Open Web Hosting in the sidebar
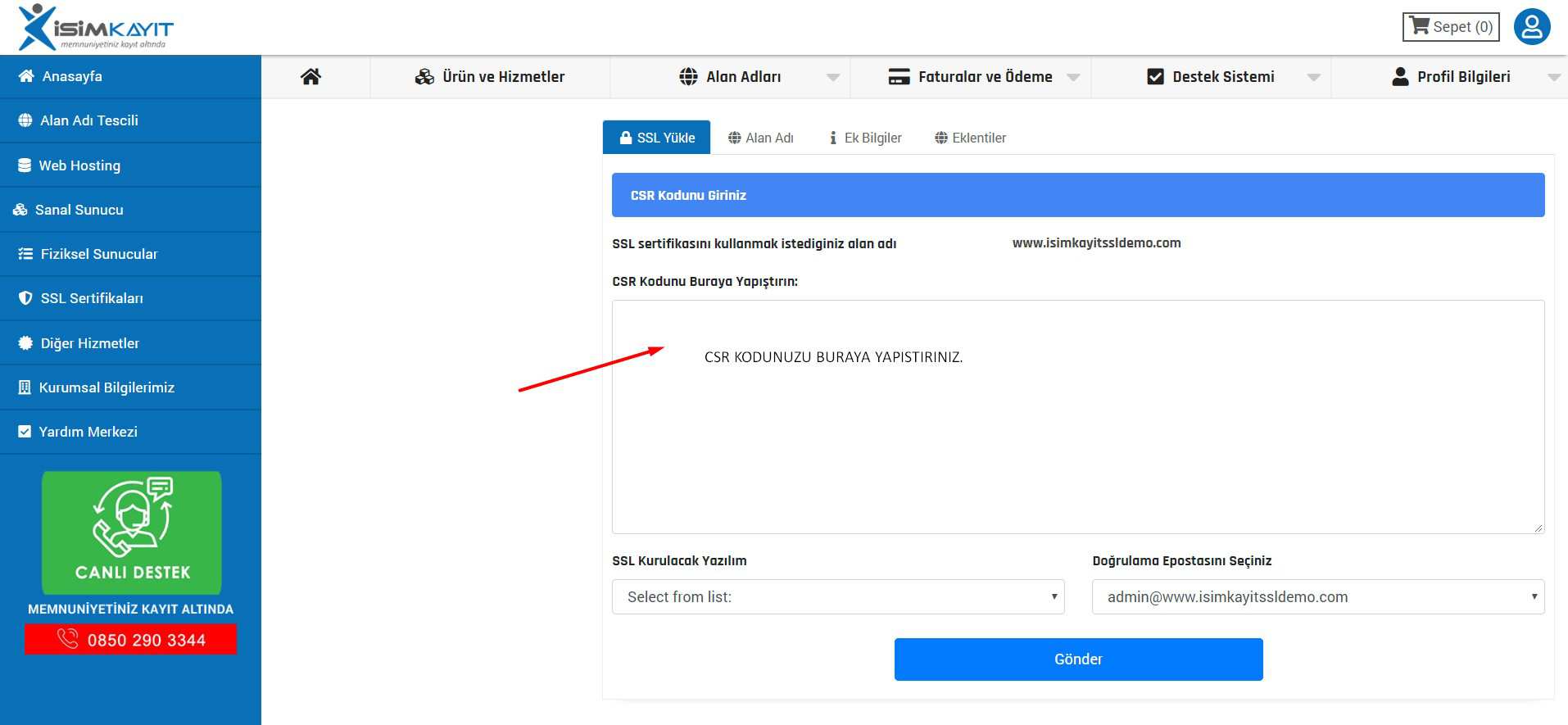 [130, 165]
